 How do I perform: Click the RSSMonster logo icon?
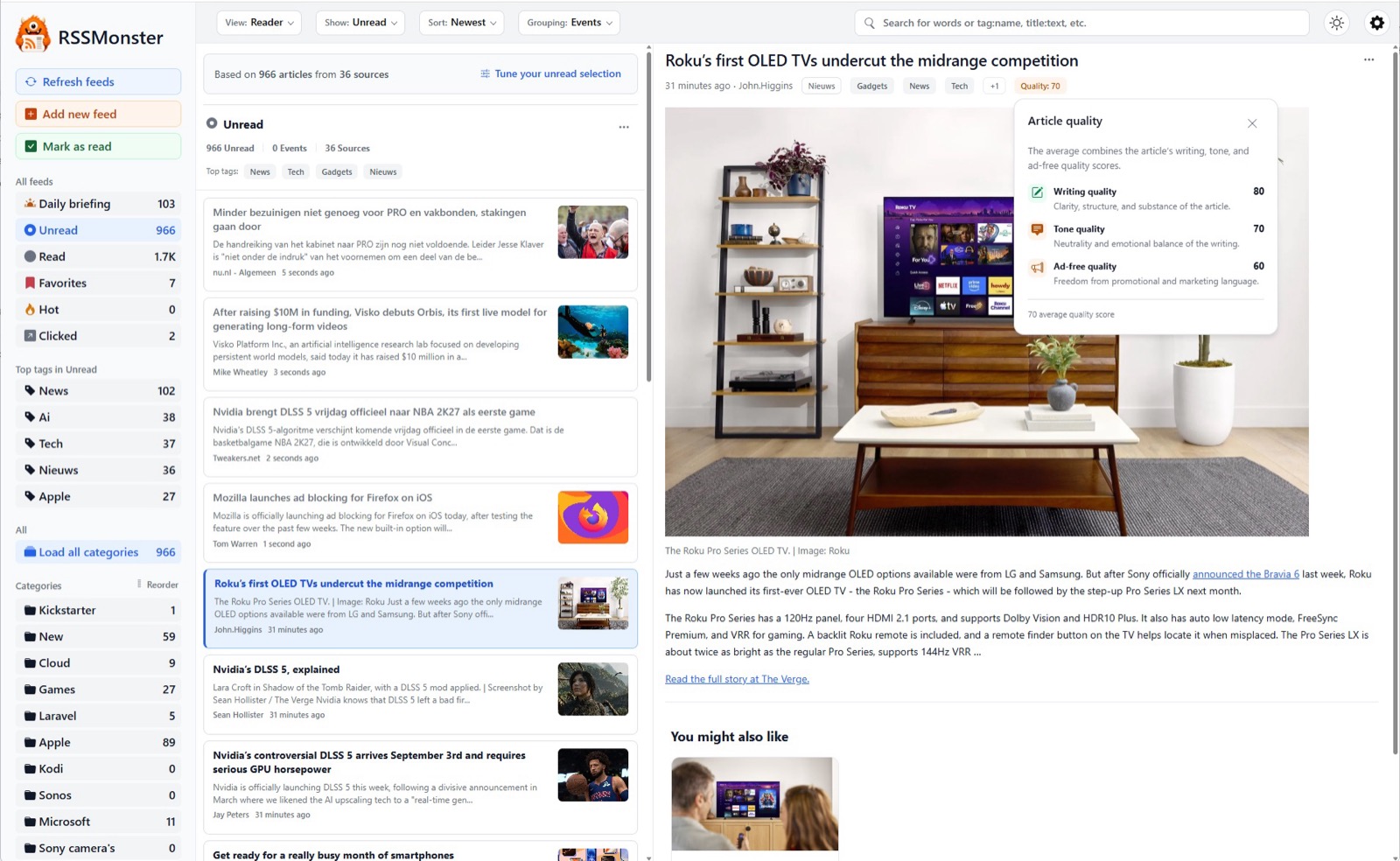pos(33,35)
